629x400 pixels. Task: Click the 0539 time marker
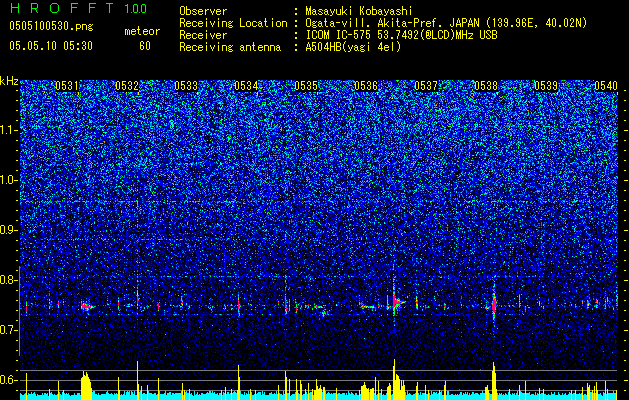click(x=546, y=86)
